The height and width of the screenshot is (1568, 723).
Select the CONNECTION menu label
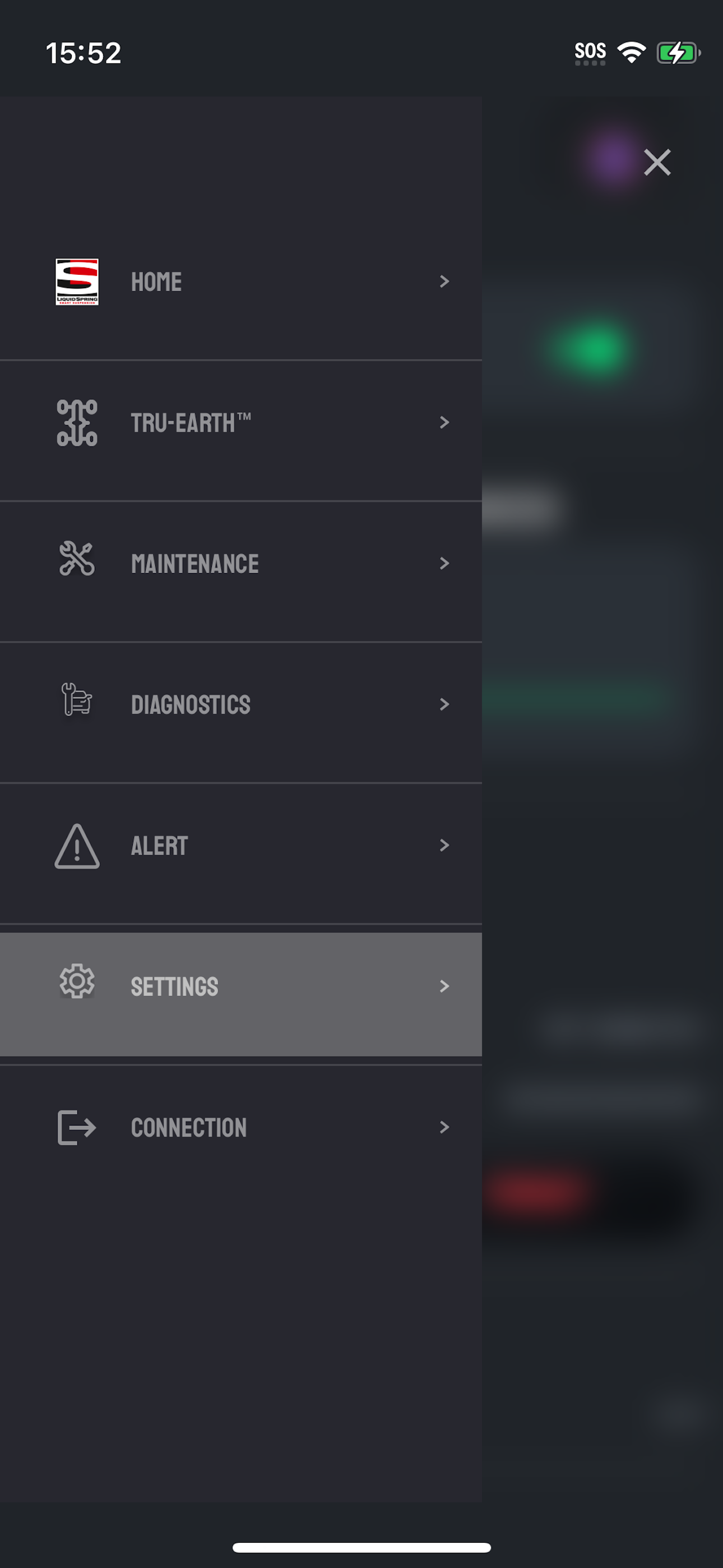click(x=189, y=1127)
